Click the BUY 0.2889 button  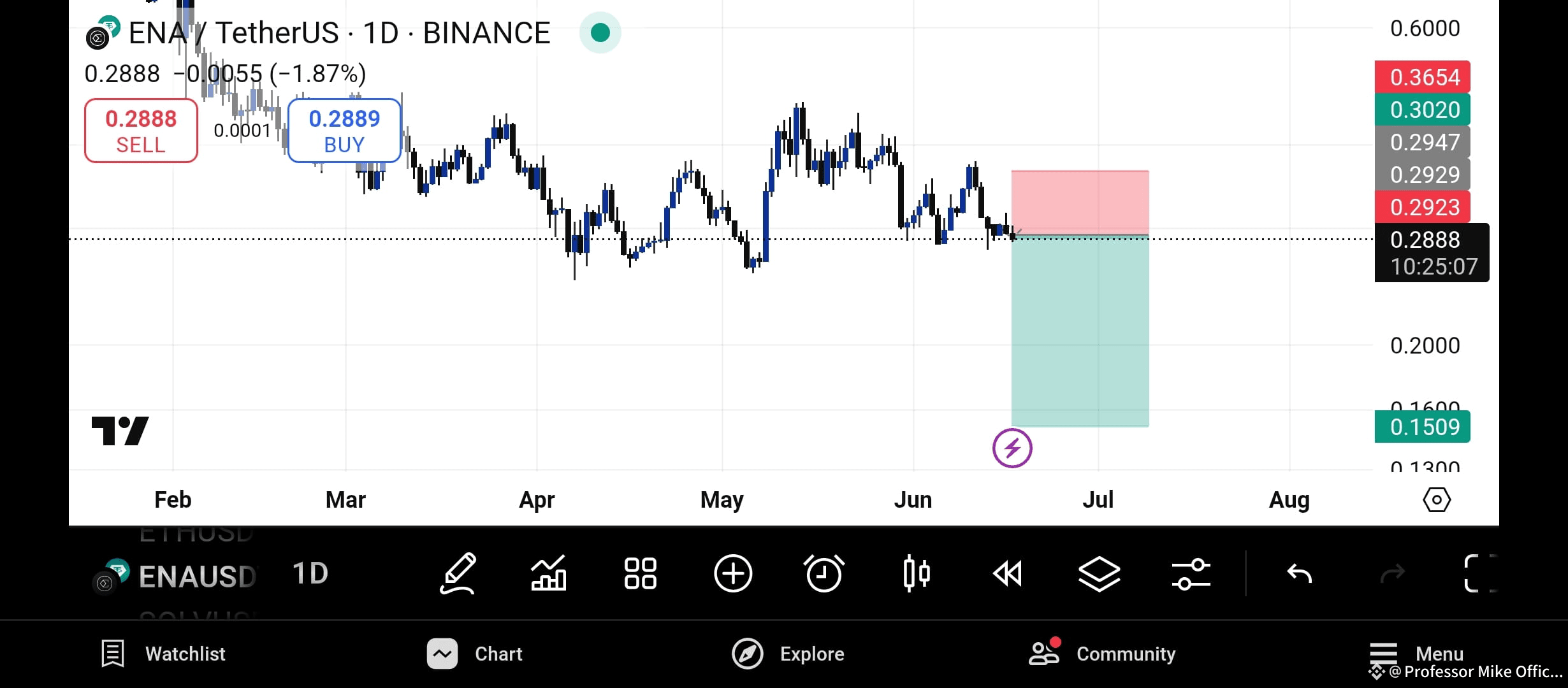(x=344, y=130)
